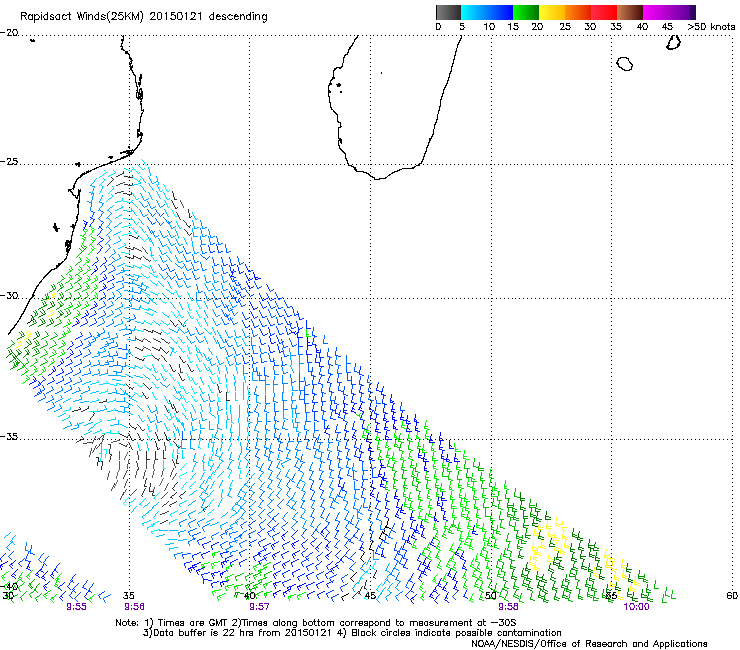Click the magenta-purple 40-50 knots color band
Viewport: 740px width, 650px height.
point(669,12)
